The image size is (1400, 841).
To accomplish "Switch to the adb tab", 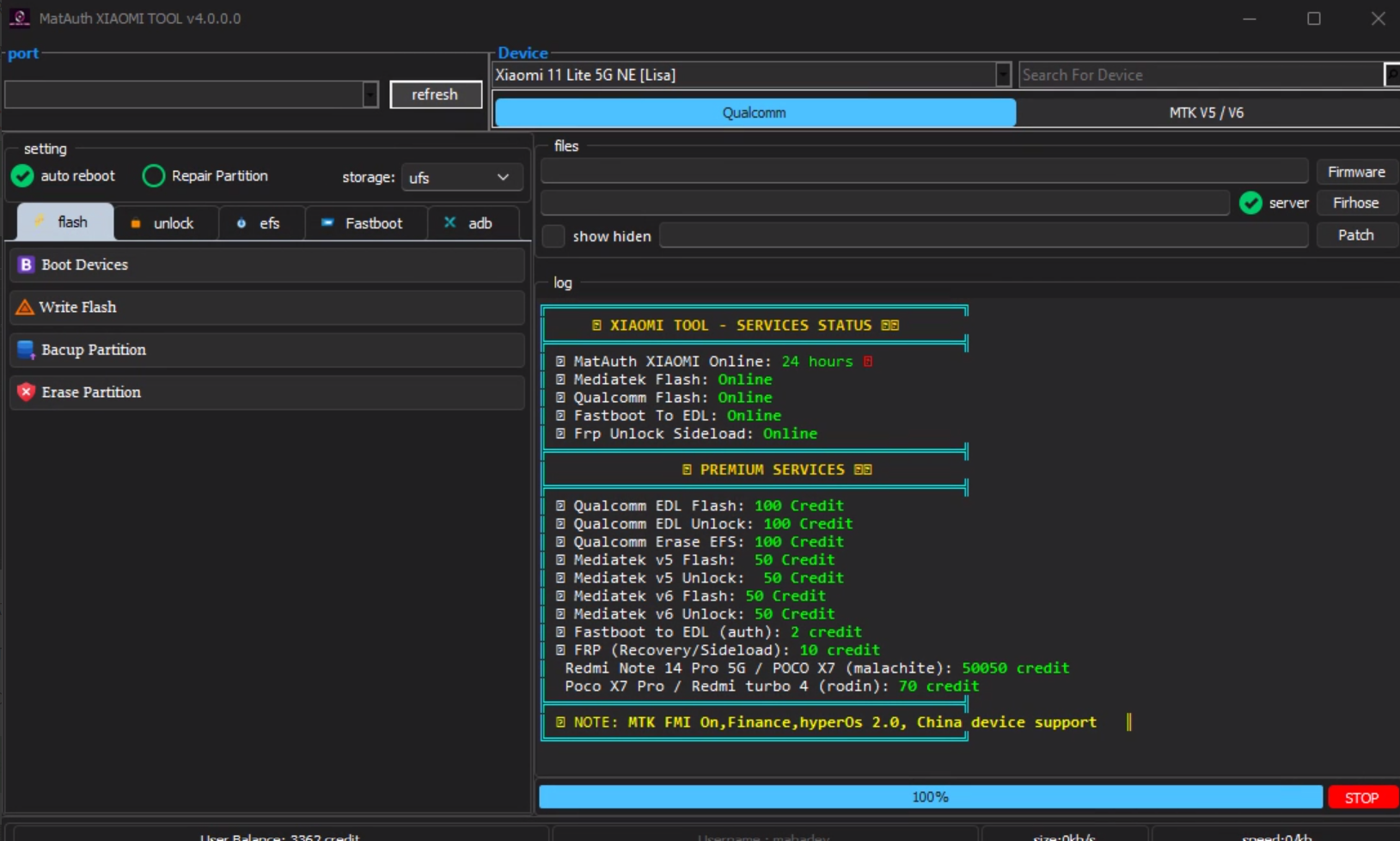I will click(x=474, y=223).
